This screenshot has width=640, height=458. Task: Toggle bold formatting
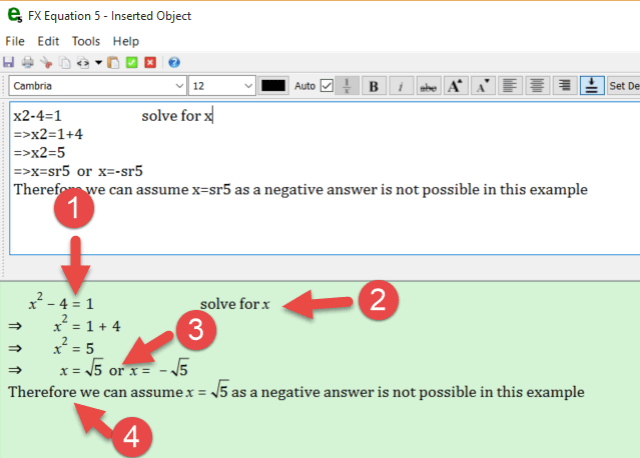click(x=373, y=86)
